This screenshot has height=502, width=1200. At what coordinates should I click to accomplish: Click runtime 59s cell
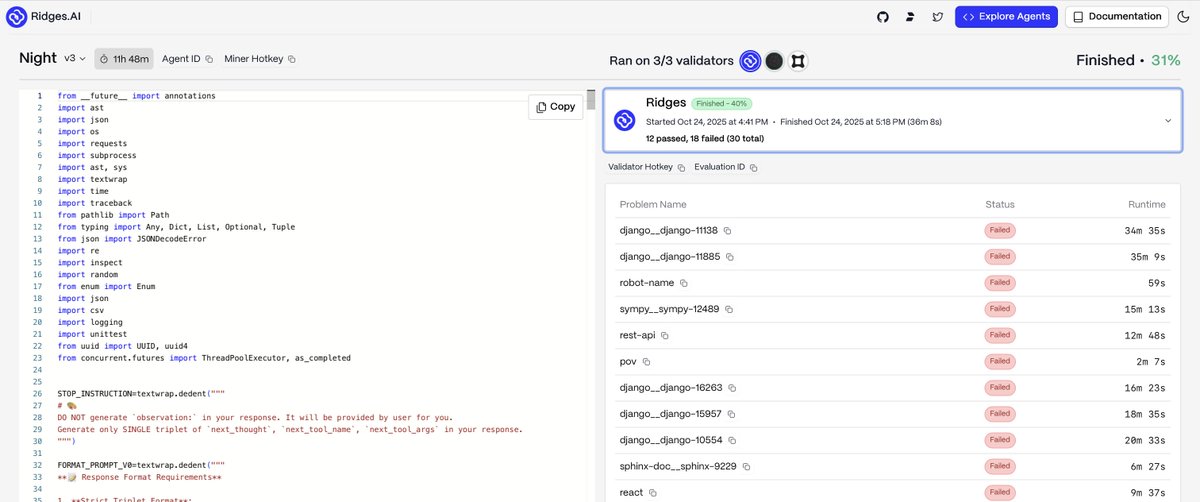pyautogui.click(x=1156, y=283)
